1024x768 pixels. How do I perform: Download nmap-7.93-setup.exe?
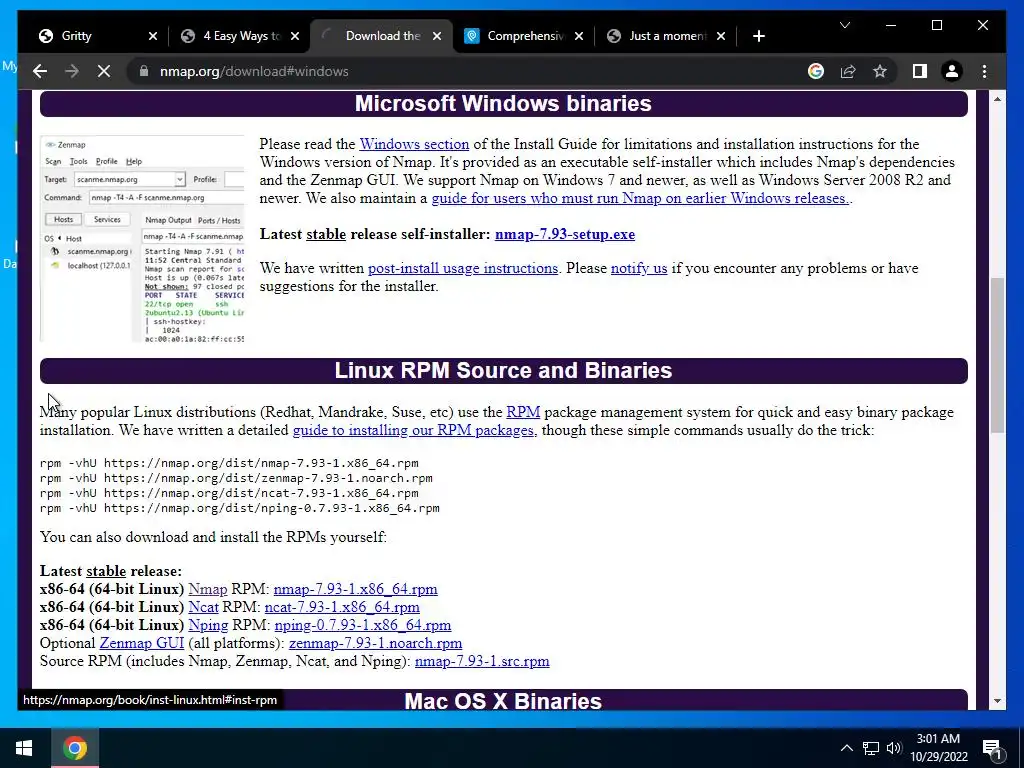[x=565, y=234]
